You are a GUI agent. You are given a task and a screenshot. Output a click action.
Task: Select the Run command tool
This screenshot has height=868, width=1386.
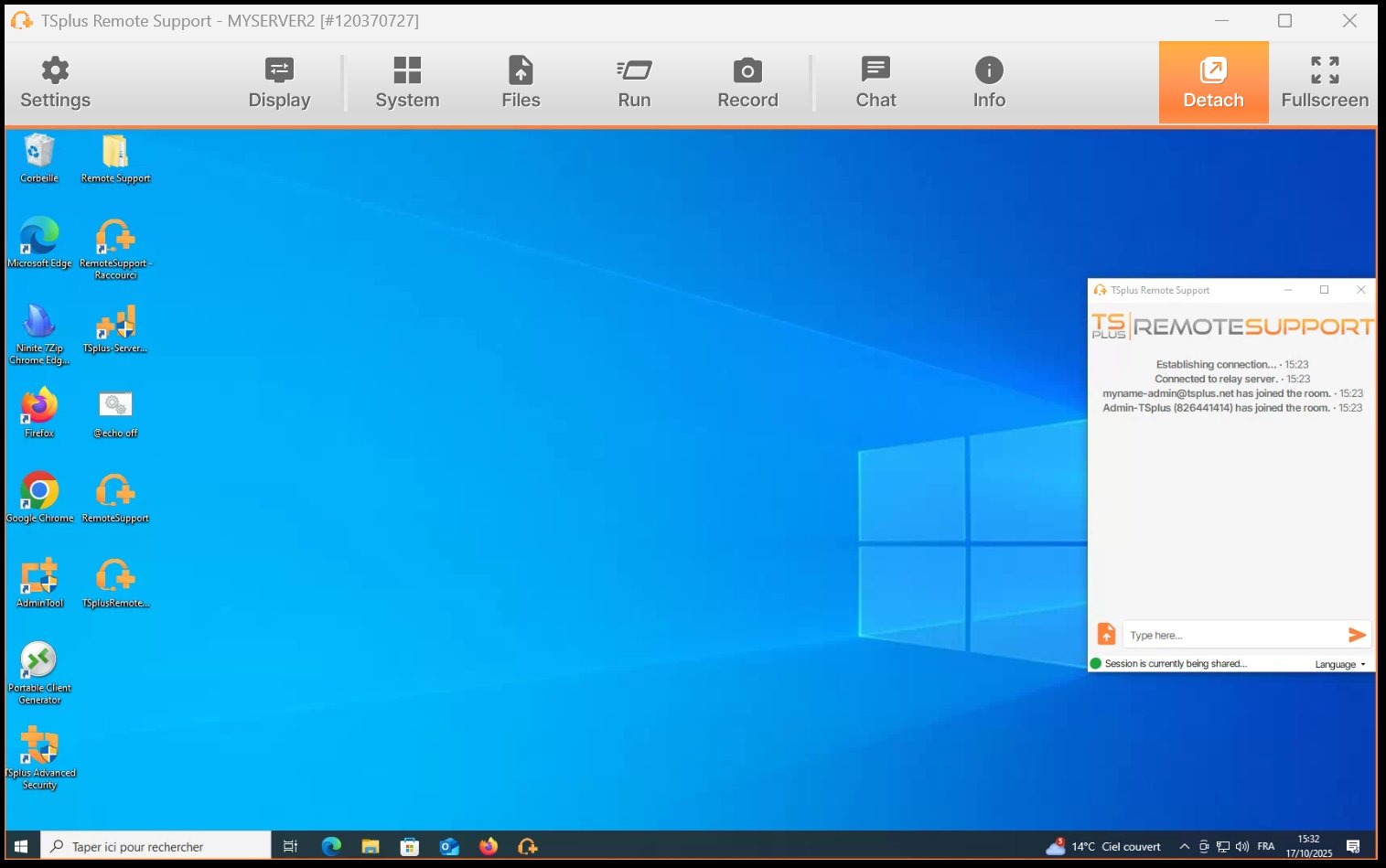point(634,80)
